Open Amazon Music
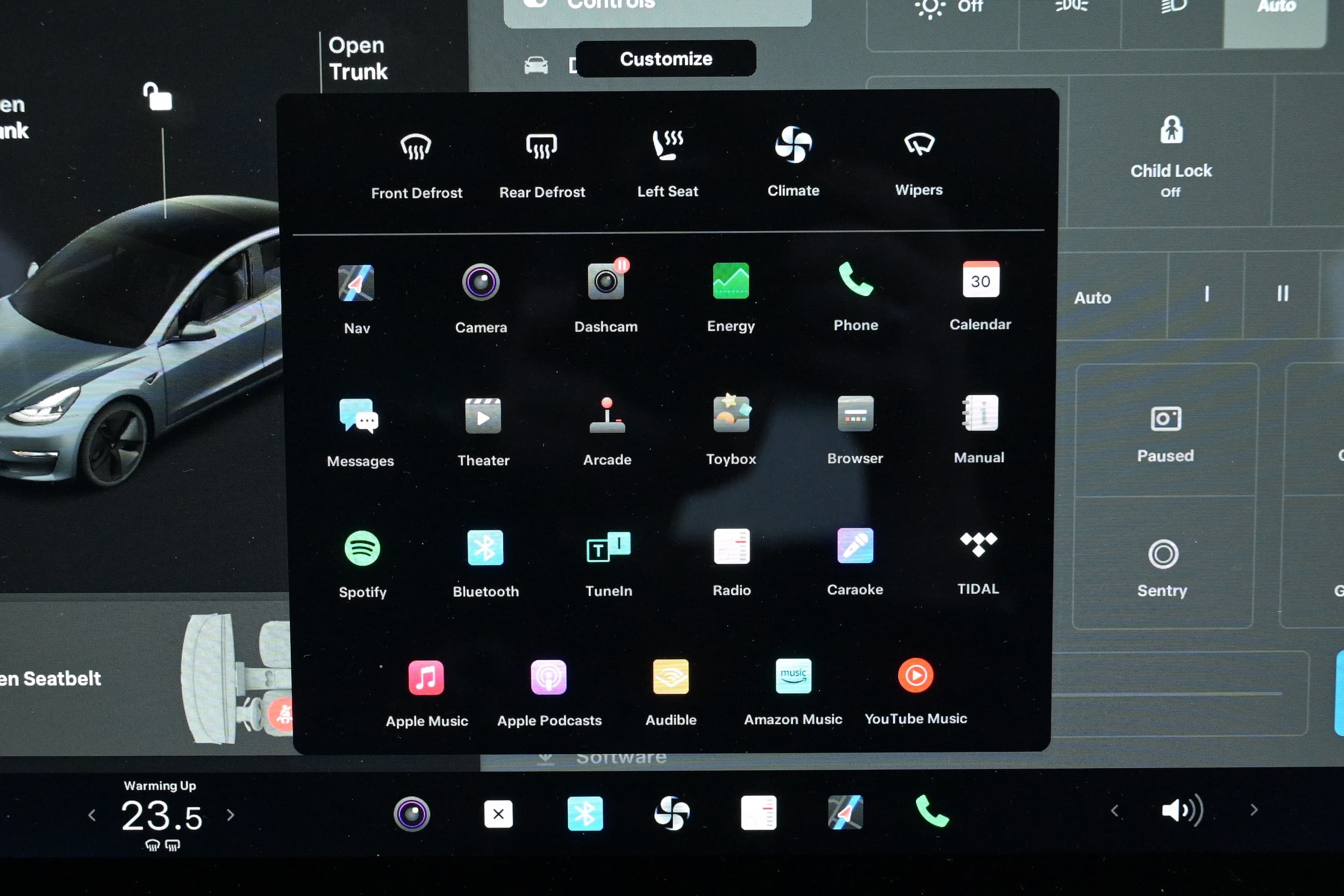Screen dimensions: 1344x896 pos(793,692)
